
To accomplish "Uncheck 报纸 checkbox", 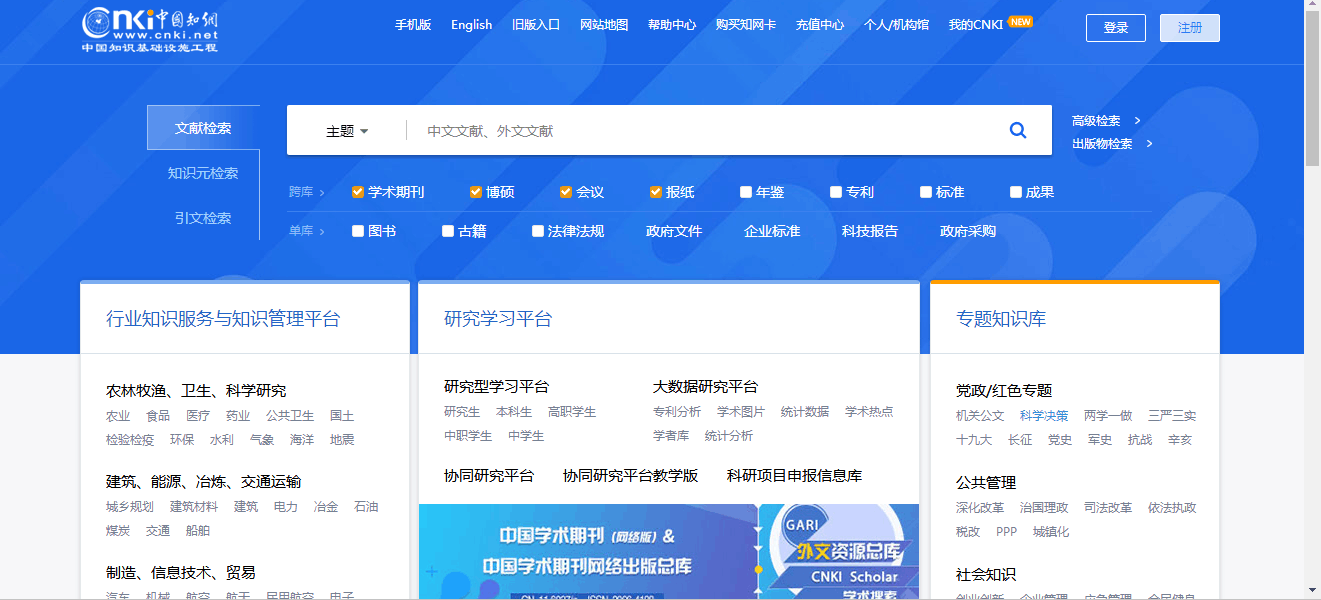I will pyautogui.click(x=656, y=192).
